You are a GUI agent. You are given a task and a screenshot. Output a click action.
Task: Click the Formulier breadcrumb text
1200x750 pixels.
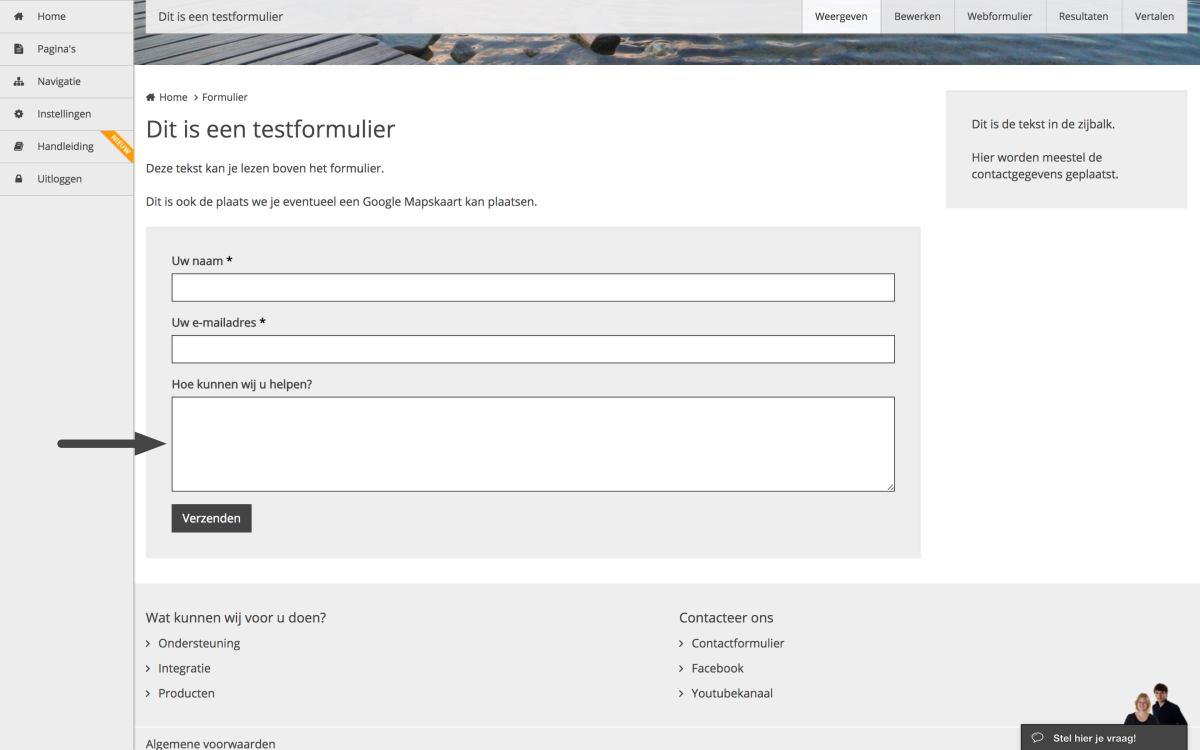pyautogui.click(x=225, y=97)
